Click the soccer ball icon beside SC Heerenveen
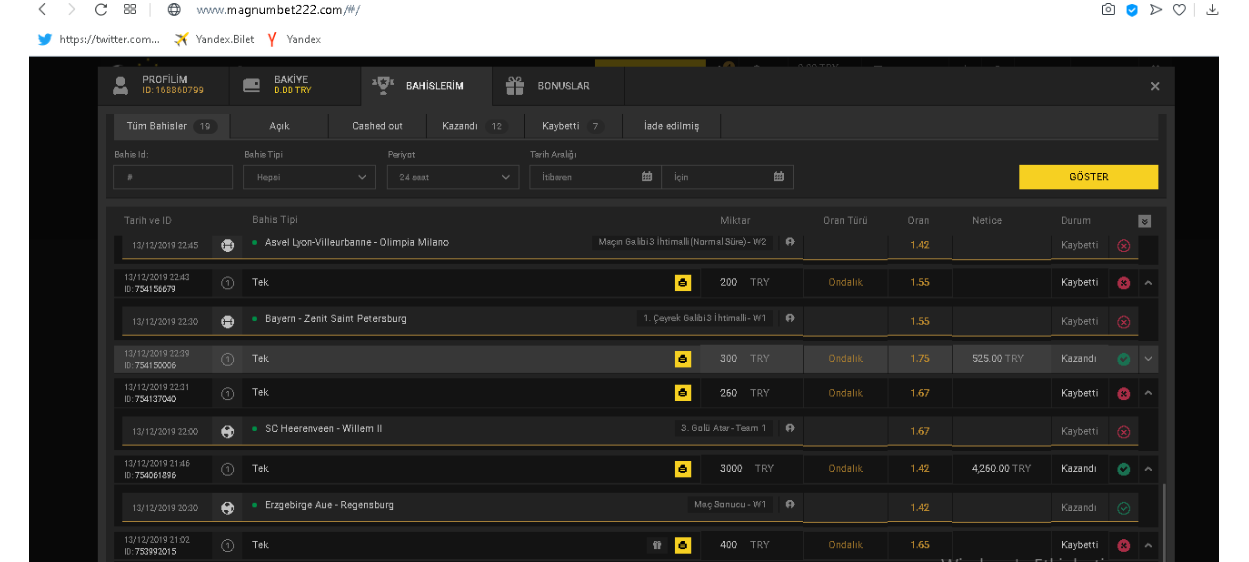The width and height of the screenshot is (1249, 562). pos(227,432)
